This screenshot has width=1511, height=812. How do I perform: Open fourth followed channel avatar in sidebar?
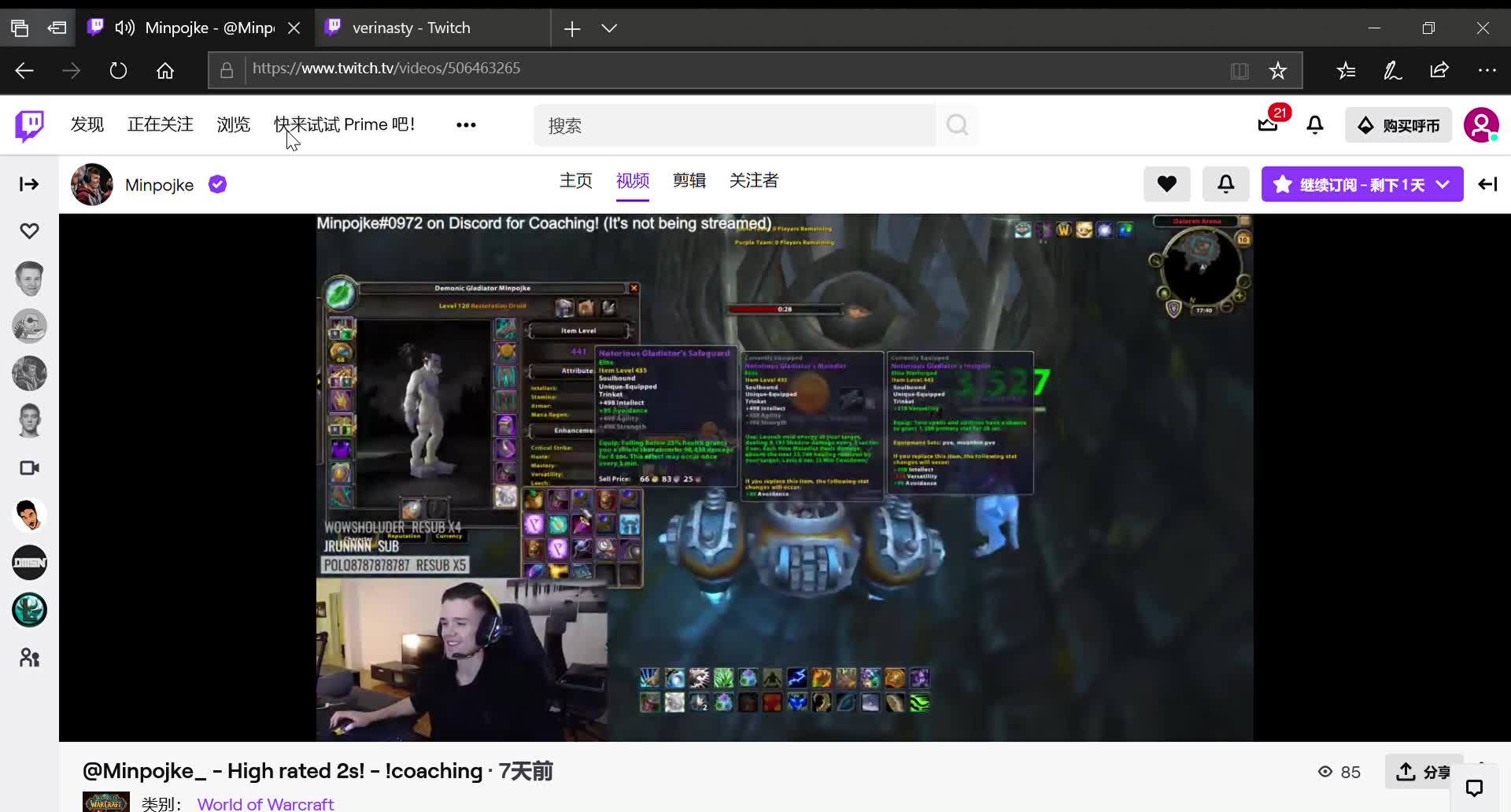coord(29,420)
